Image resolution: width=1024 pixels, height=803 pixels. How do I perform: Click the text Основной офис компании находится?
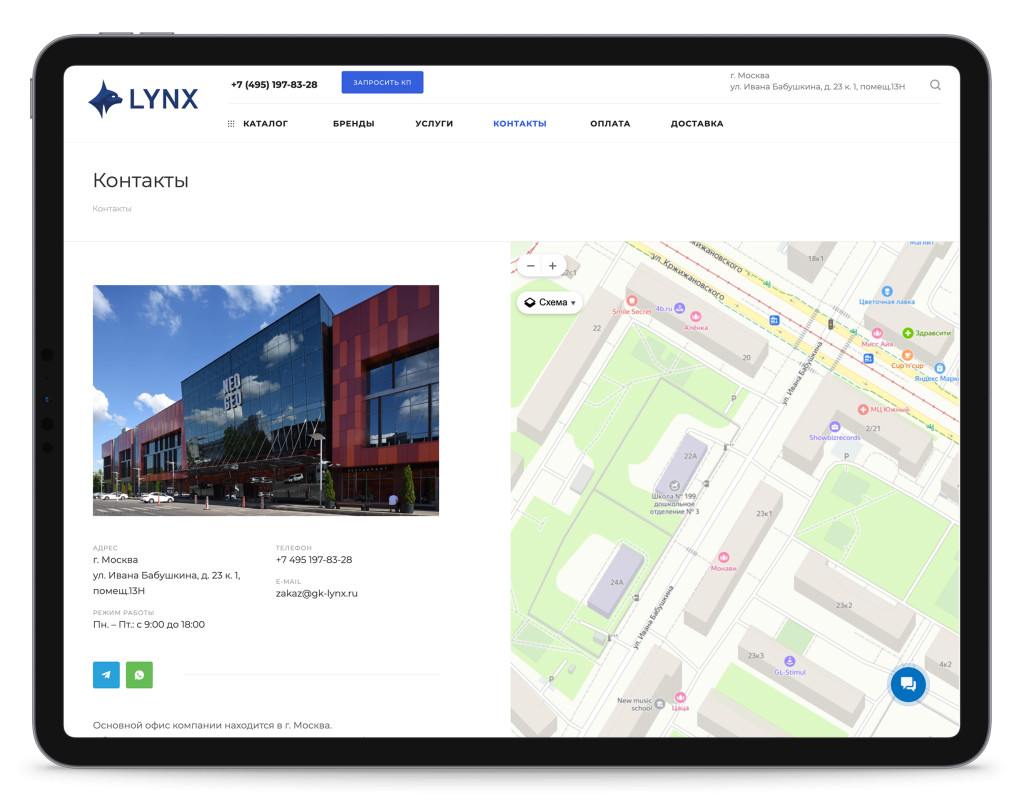pyautogui.click(x=212, y=725)
